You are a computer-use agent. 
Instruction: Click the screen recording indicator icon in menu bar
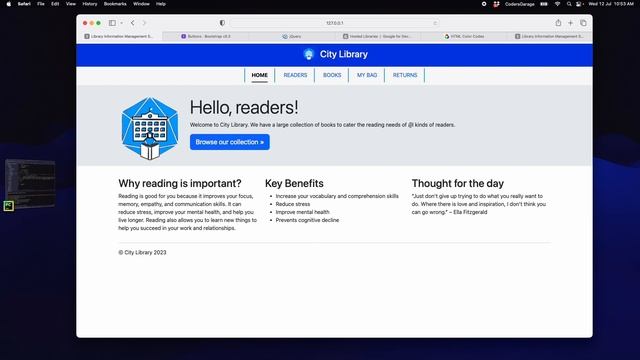pos(484,4)
